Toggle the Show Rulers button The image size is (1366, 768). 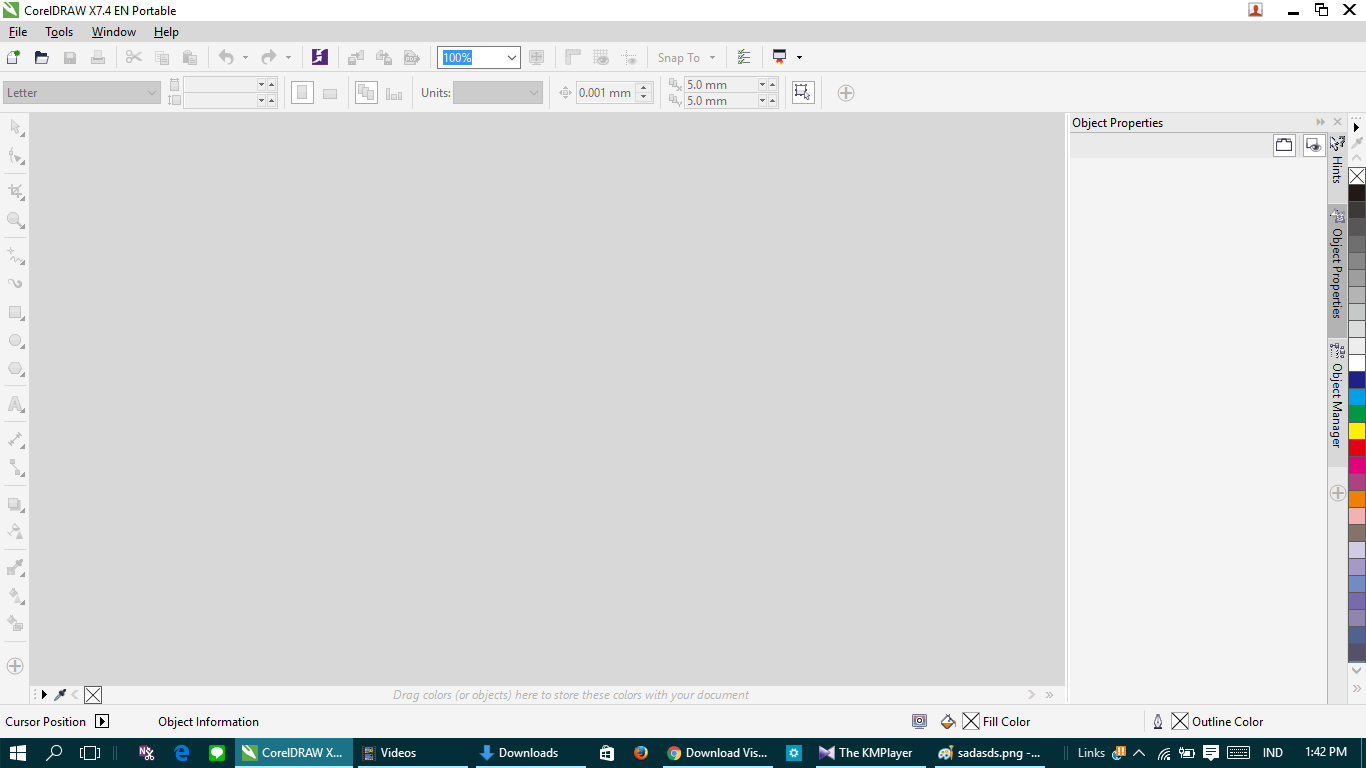pos(573,57)
